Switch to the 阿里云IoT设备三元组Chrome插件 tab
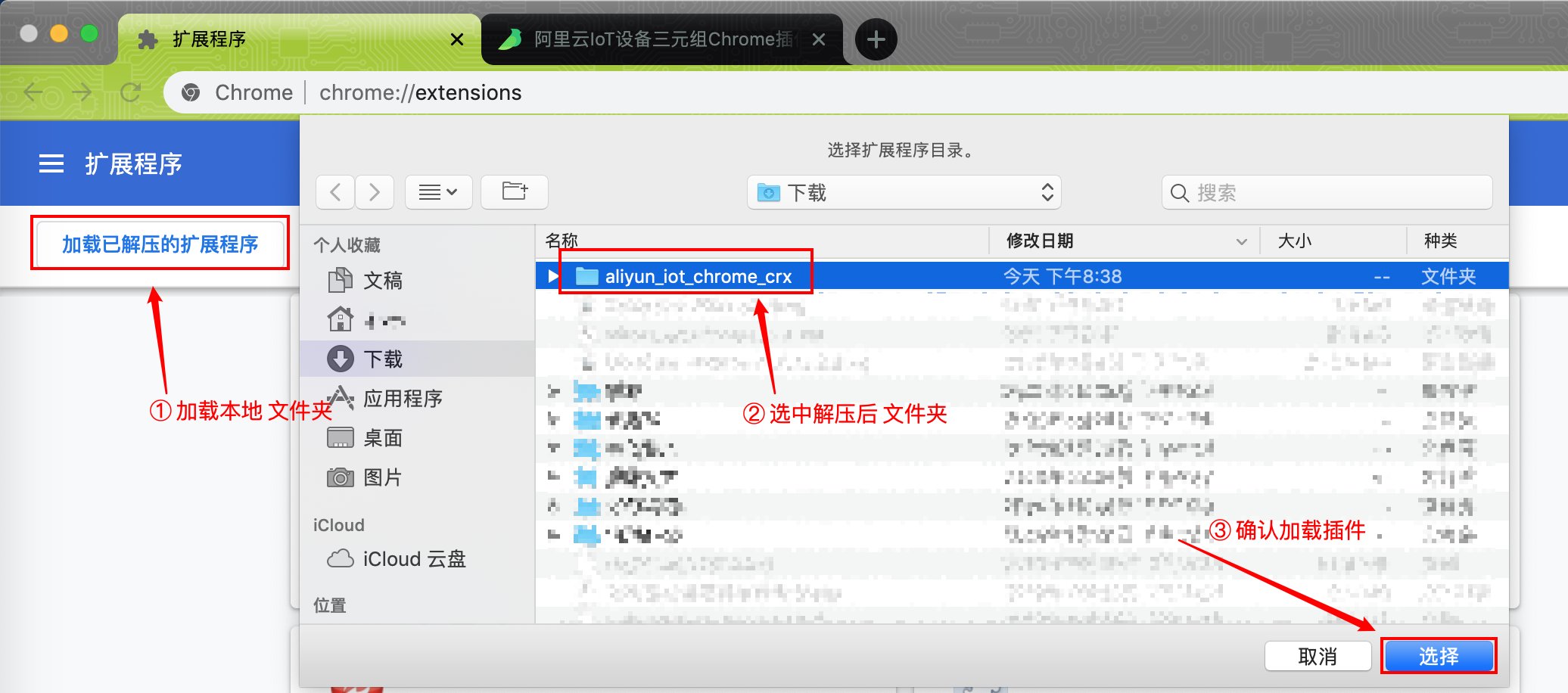Viewport: 1568px width, 693px height. tap(662, 39)
